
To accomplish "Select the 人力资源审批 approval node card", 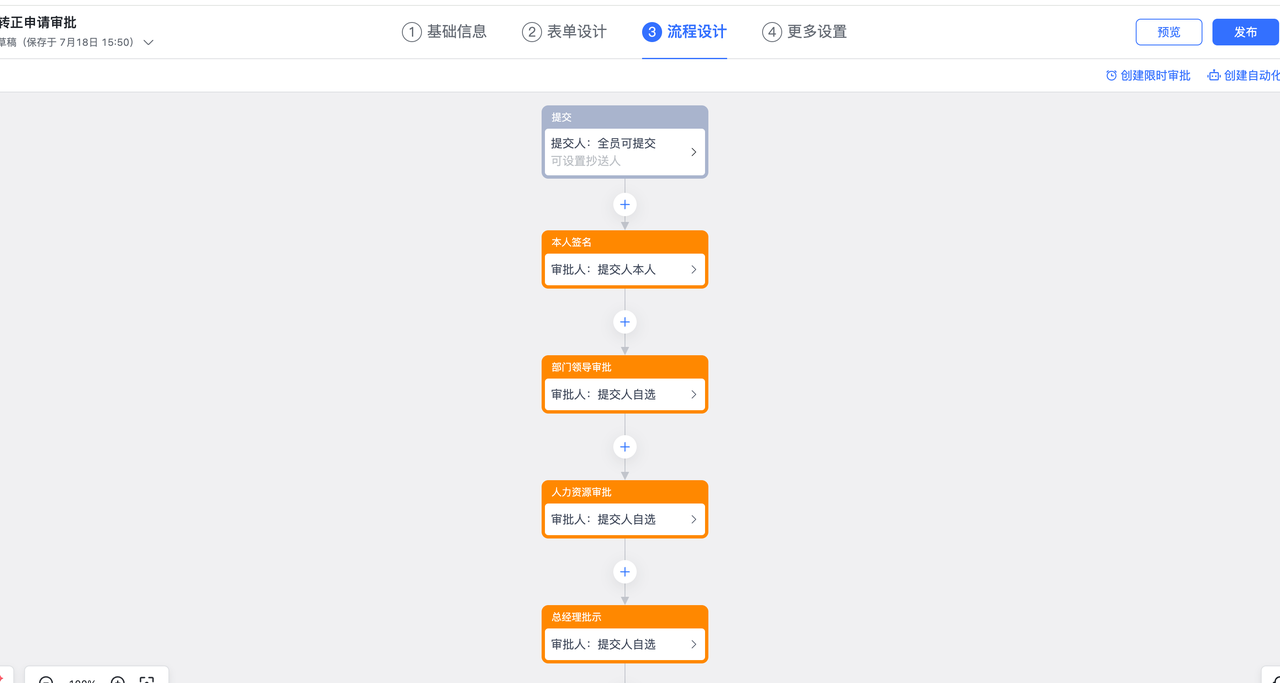I will 624,509.
